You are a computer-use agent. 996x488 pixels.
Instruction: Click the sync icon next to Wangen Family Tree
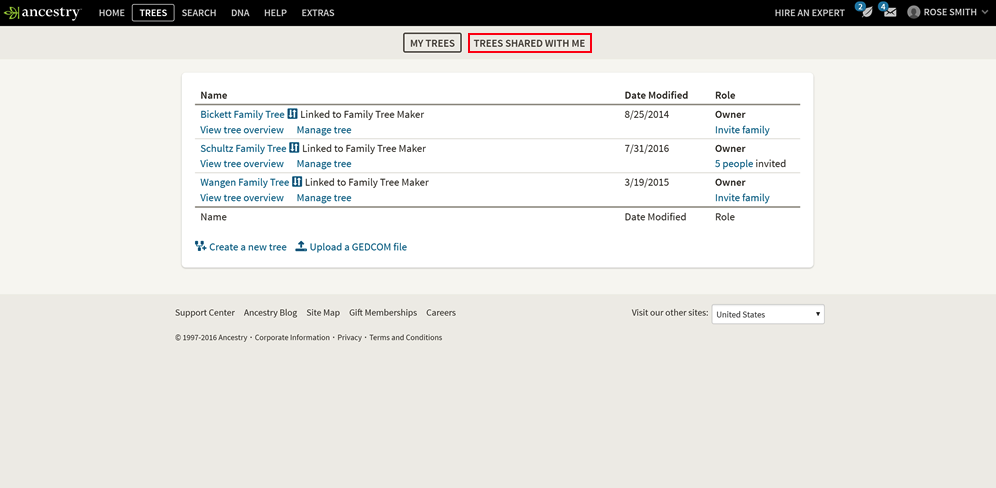[297, 182]
